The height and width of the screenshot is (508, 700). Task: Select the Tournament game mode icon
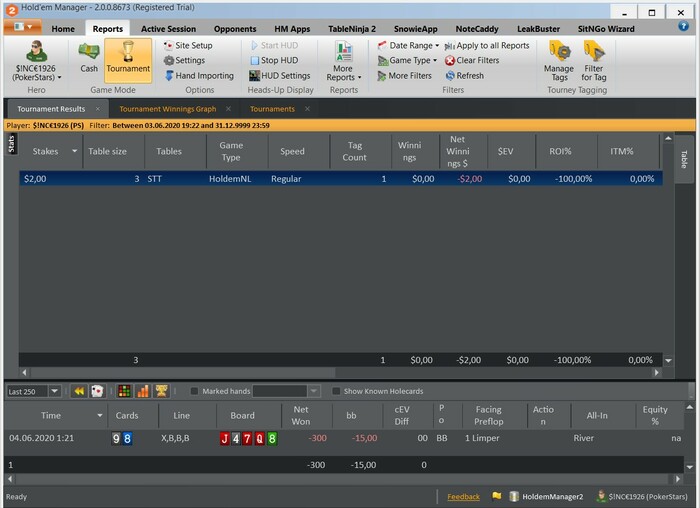coord(128,58)
